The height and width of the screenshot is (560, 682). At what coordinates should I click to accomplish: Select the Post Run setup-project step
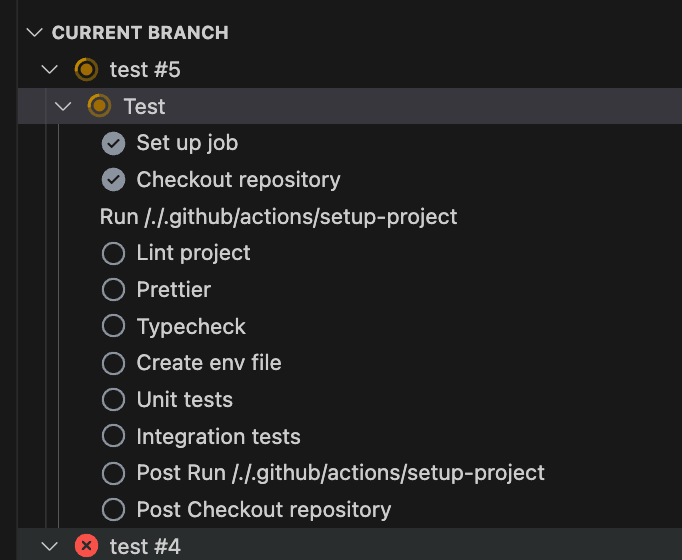click(x=340, y=473)
